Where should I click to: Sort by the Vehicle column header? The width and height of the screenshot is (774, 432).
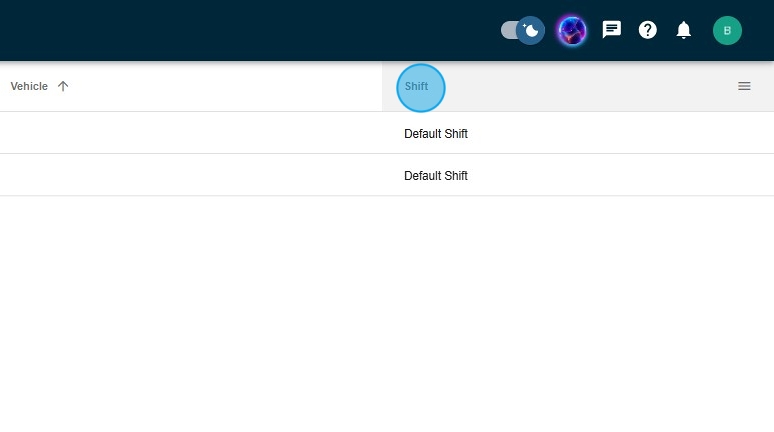[x=29, y=87]
